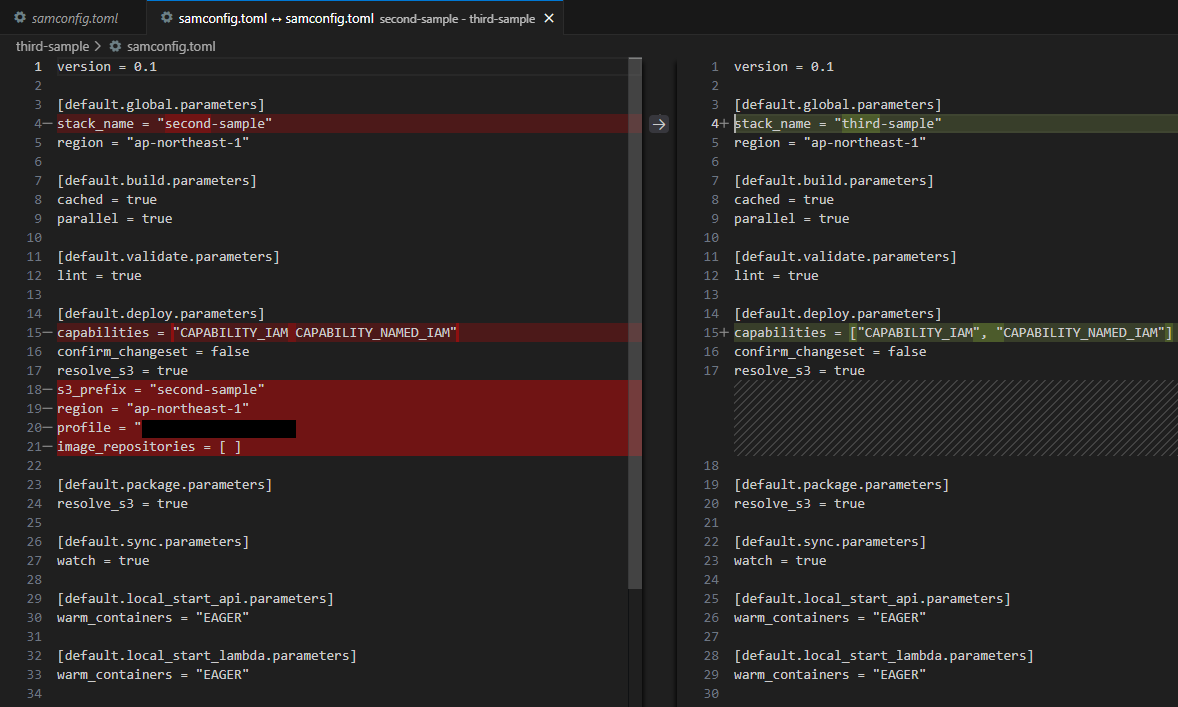Image resolution: width=1178 pixels, height=707 pixels.
Task: Close the samconfig.toml diff tab
Action: point(549,18)
